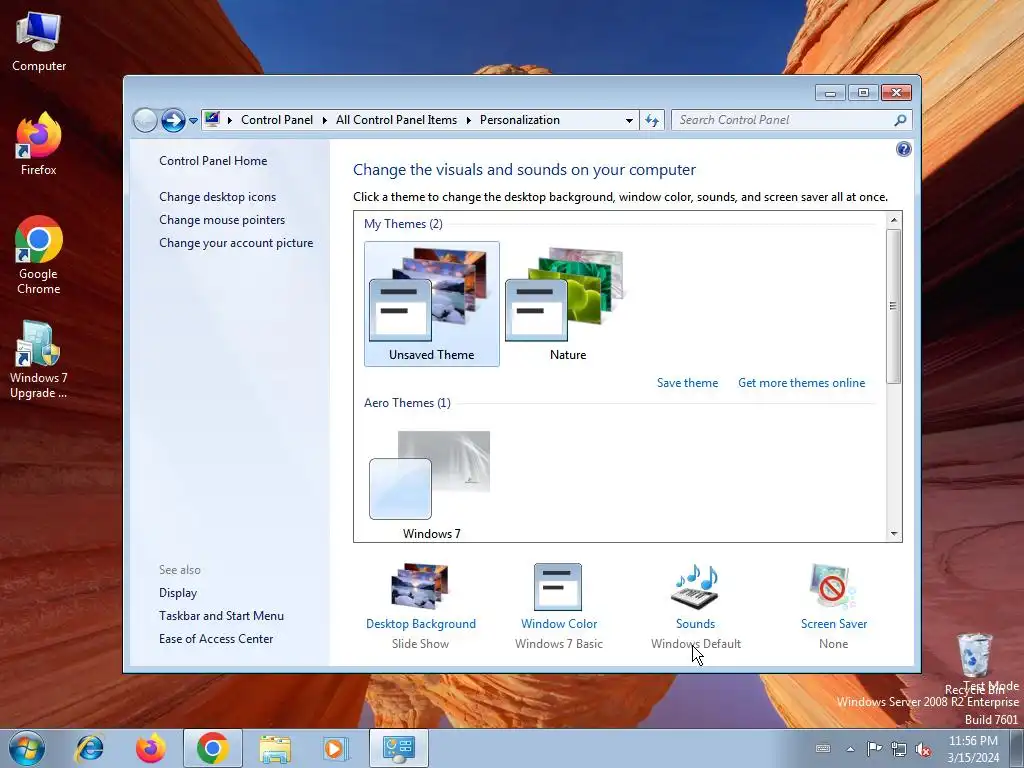Maximize the Personalization window
This screenshot has width=1024, height=768.
863,93
